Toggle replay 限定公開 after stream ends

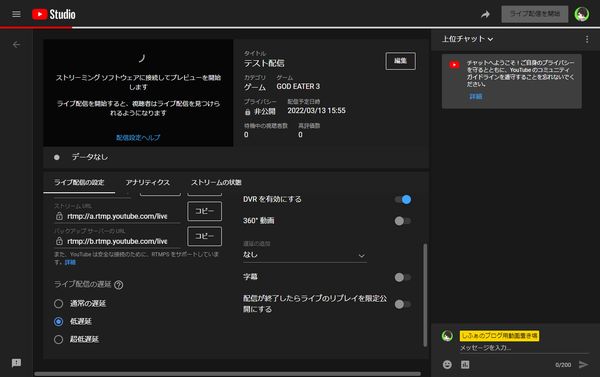pyautogui.click(x=403, y=304)
